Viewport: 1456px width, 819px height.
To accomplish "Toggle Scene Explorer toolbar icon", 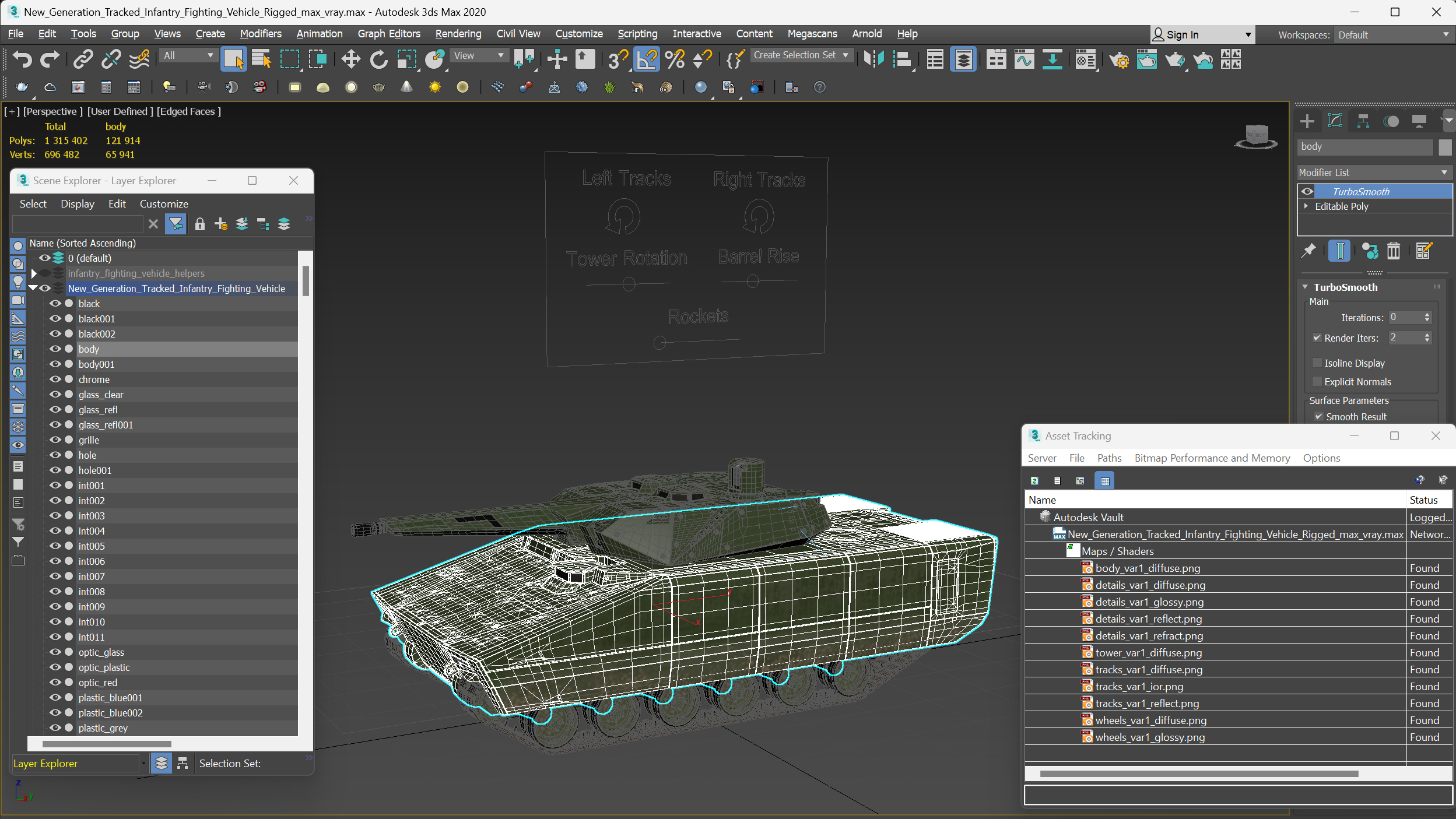I will point(935,59).
